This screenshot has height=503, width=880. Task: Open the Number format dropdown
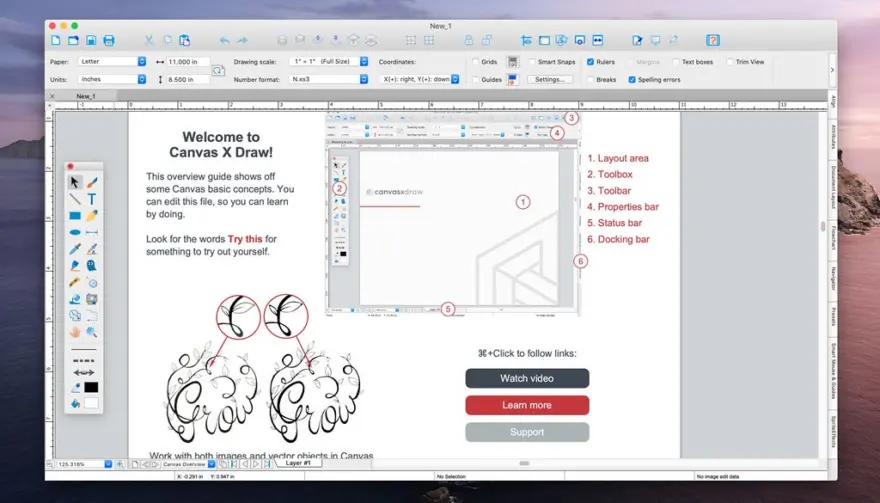329,80
